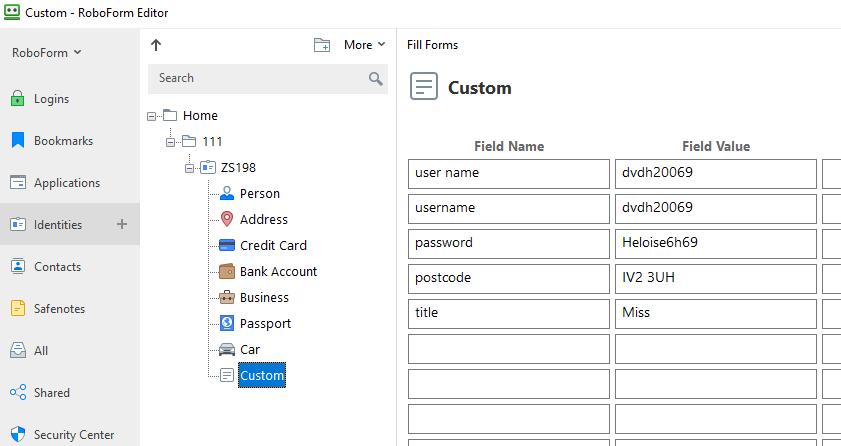Click the search magnifier icon
This screenshot has width=841, height=446.
[x=376, y=78]
